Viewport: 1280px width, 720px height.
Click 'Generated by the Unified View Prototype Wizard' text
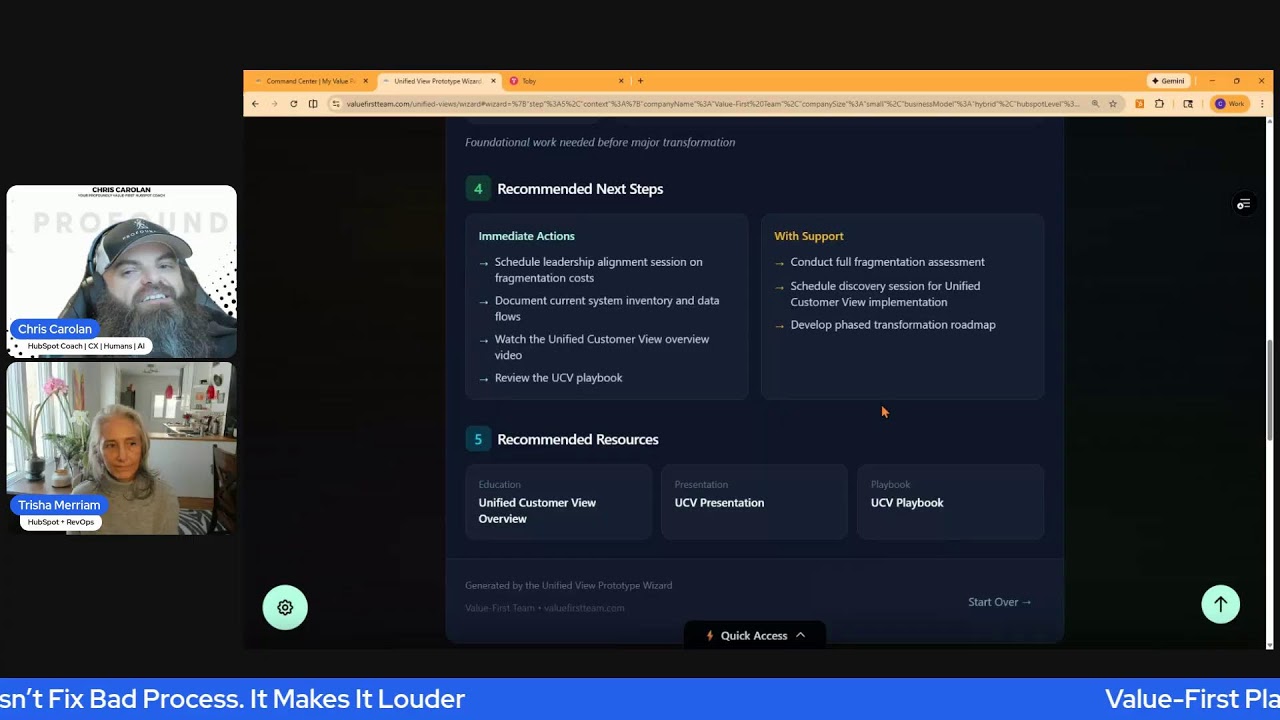coord(568,586)
